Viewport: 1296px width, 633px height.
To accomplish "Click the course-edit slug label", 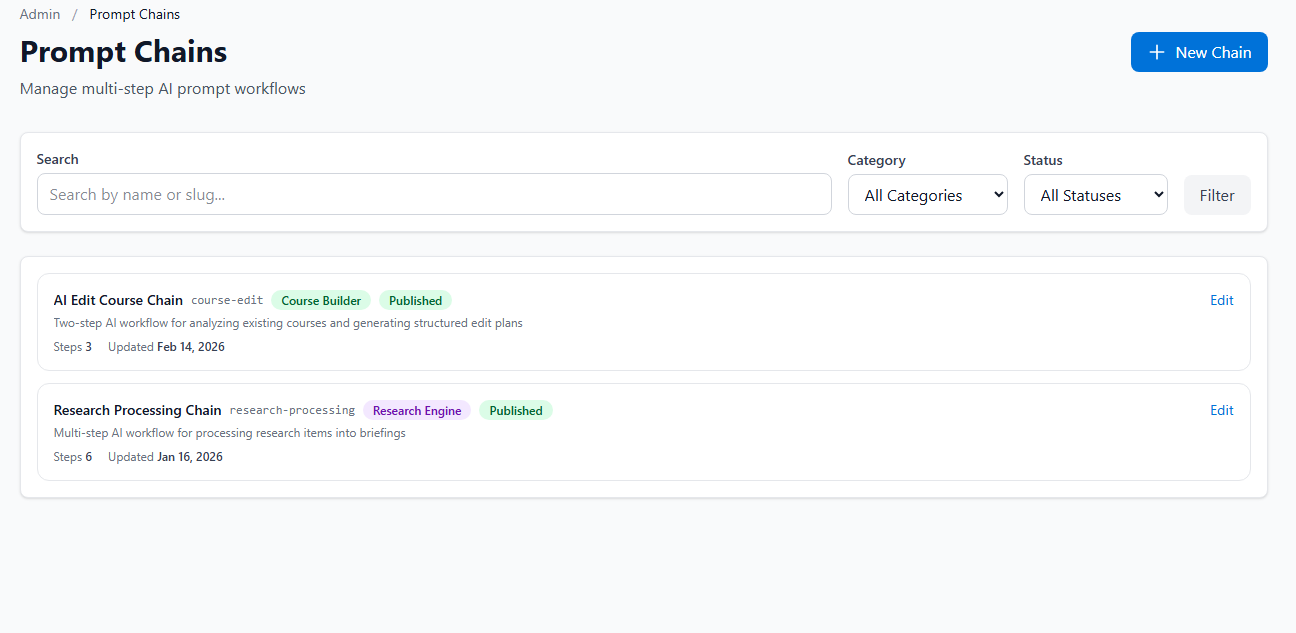I will pyautogui.click(x=227, y=300).
